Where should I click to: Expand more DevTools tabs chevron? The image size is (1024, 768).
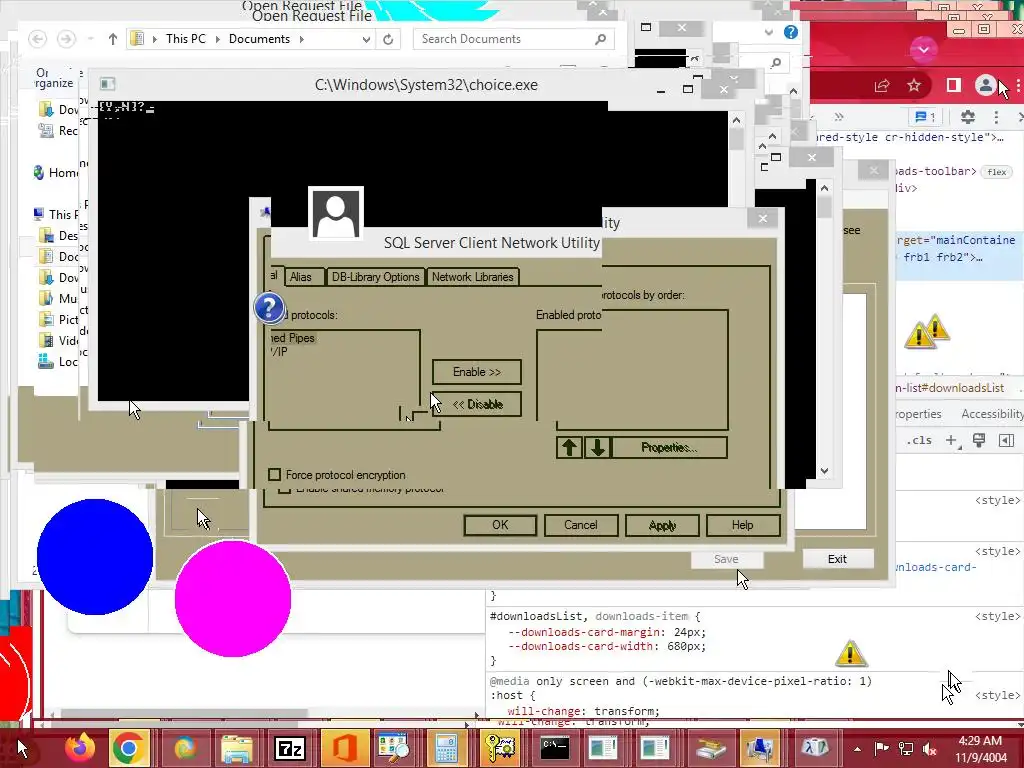pos(839,117)
